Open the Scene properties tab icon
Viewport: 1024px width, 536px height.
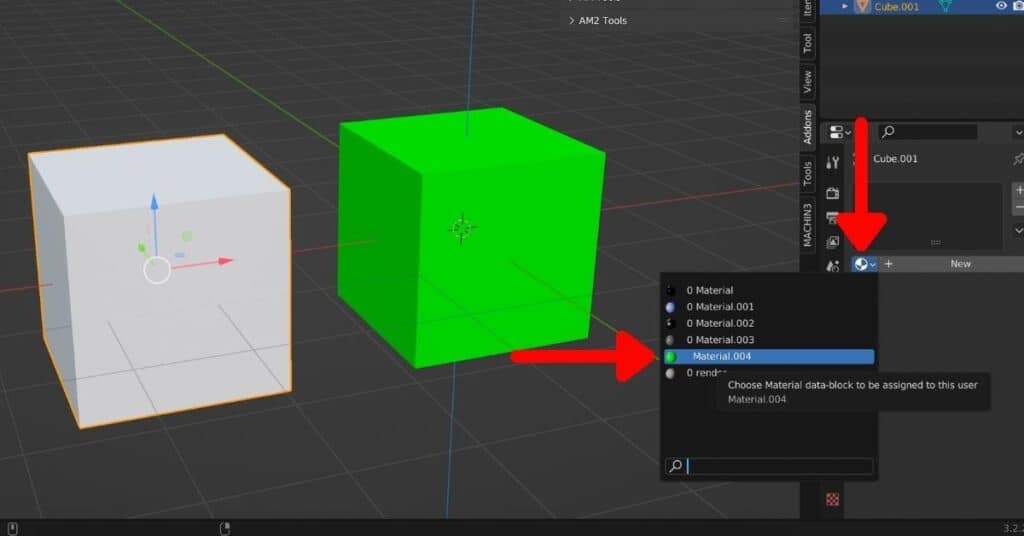click(832, 266)
